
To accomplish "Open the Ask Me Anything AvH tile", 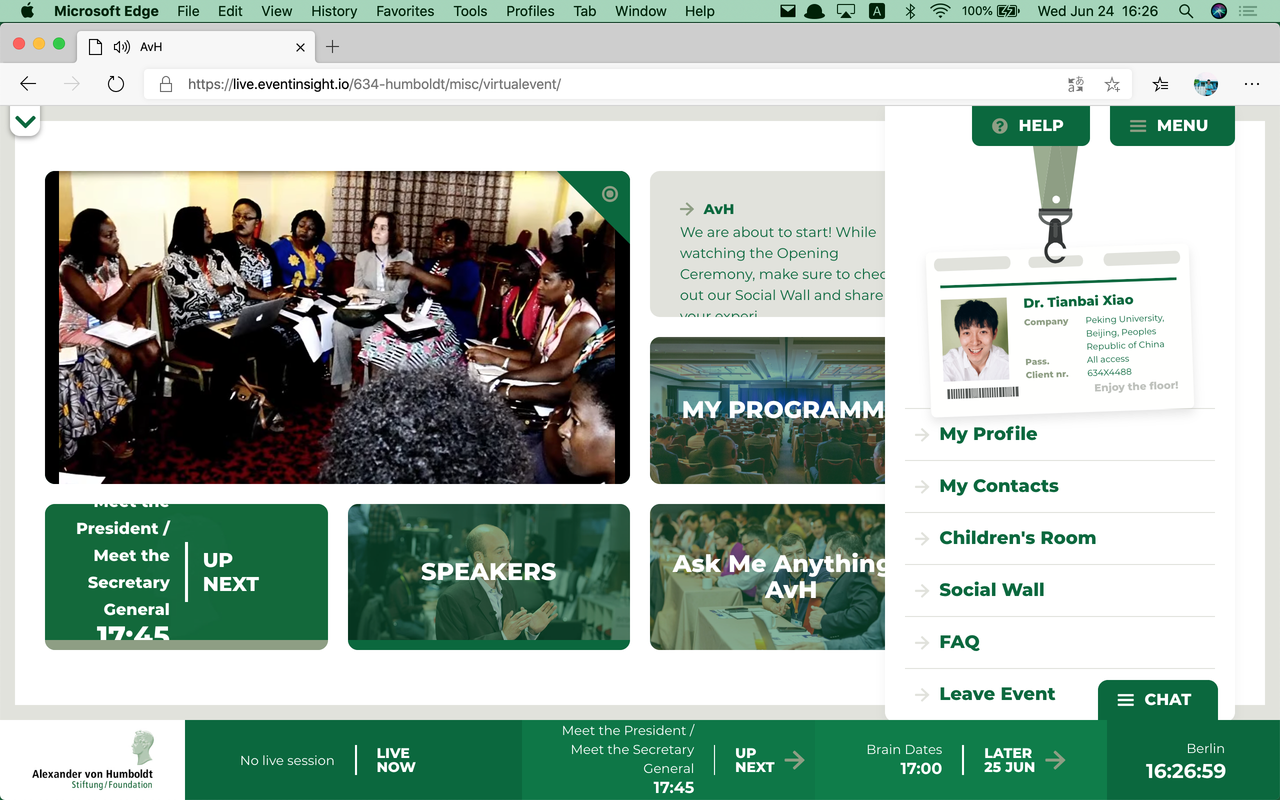I will pyautogui.click(x=767, y=577).
